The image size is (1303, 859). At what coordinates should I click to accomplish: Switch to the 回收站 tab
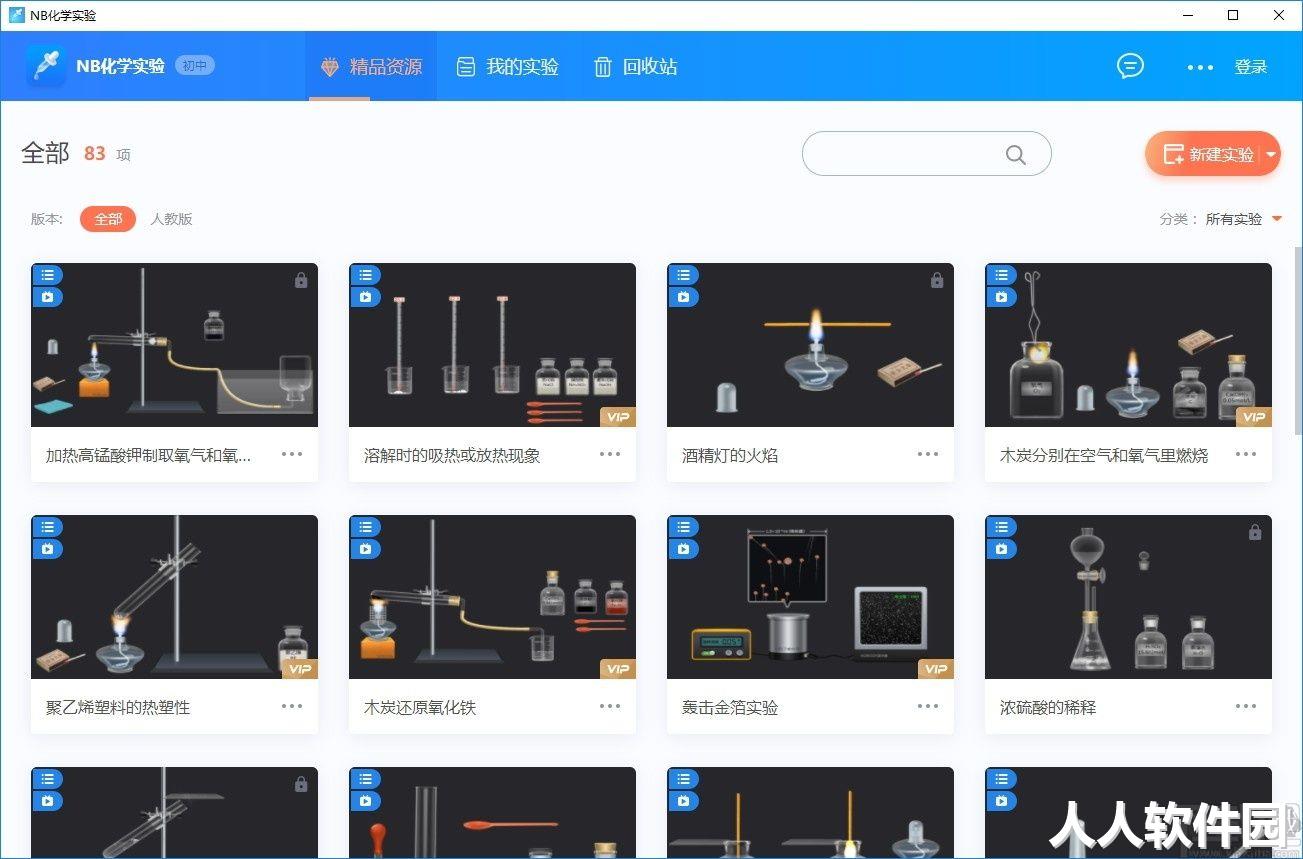(636, 67)
